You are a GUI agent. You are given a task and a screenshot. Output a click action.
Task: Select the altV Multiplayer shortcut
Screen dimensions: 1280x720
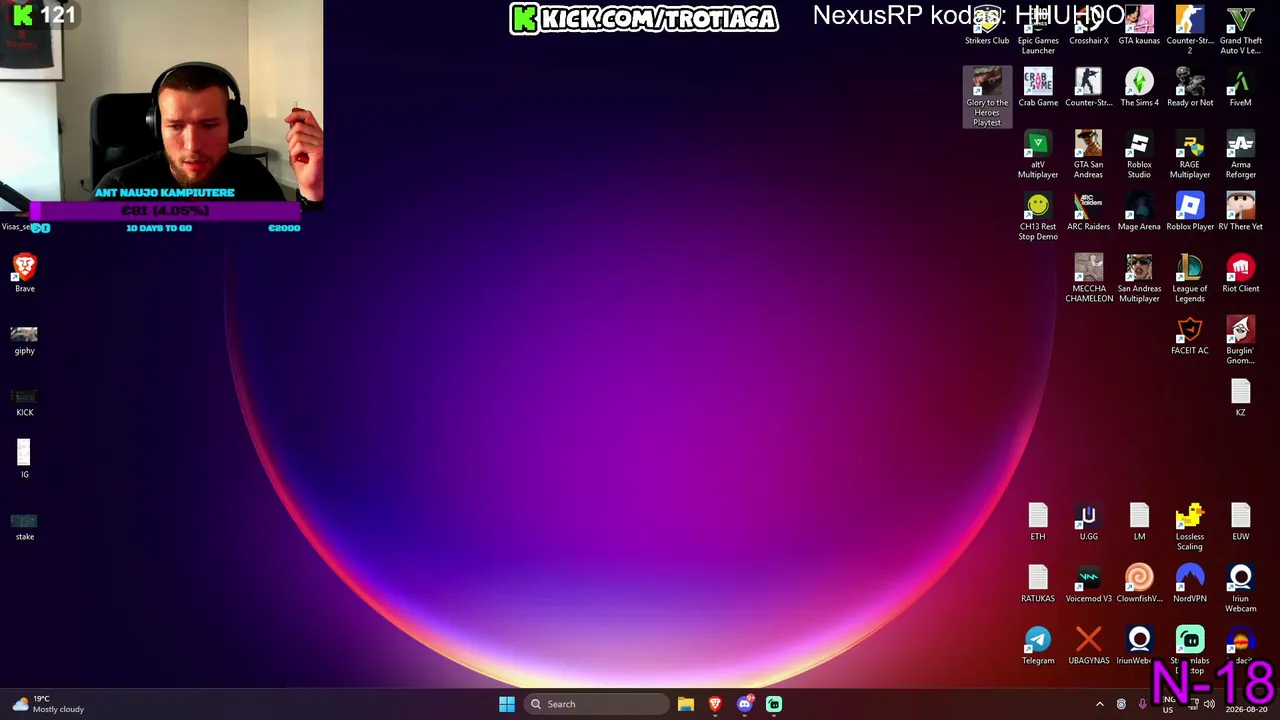pyautogui.click(x=1038, y=155)
